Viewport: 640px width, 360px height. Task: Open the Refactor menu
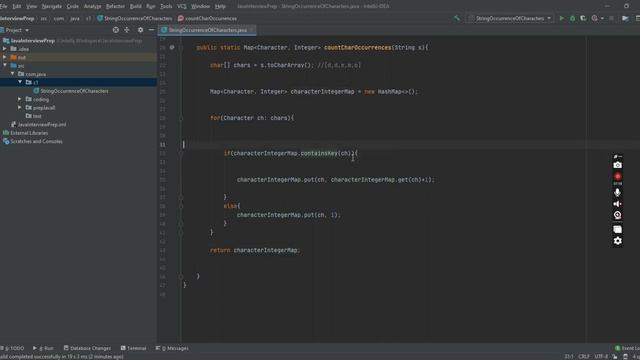(116, 7)
